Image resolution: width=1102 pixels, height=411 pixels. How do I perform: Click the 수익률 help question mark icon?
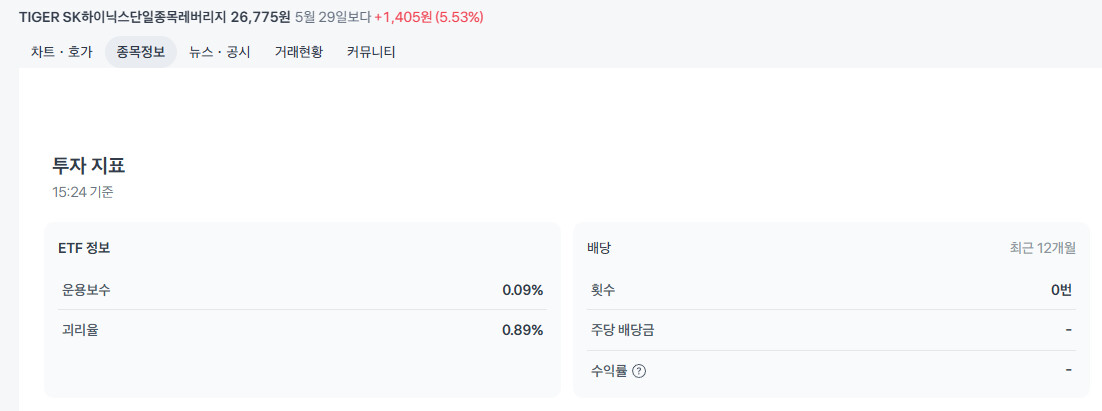click(x=639, y=371)
